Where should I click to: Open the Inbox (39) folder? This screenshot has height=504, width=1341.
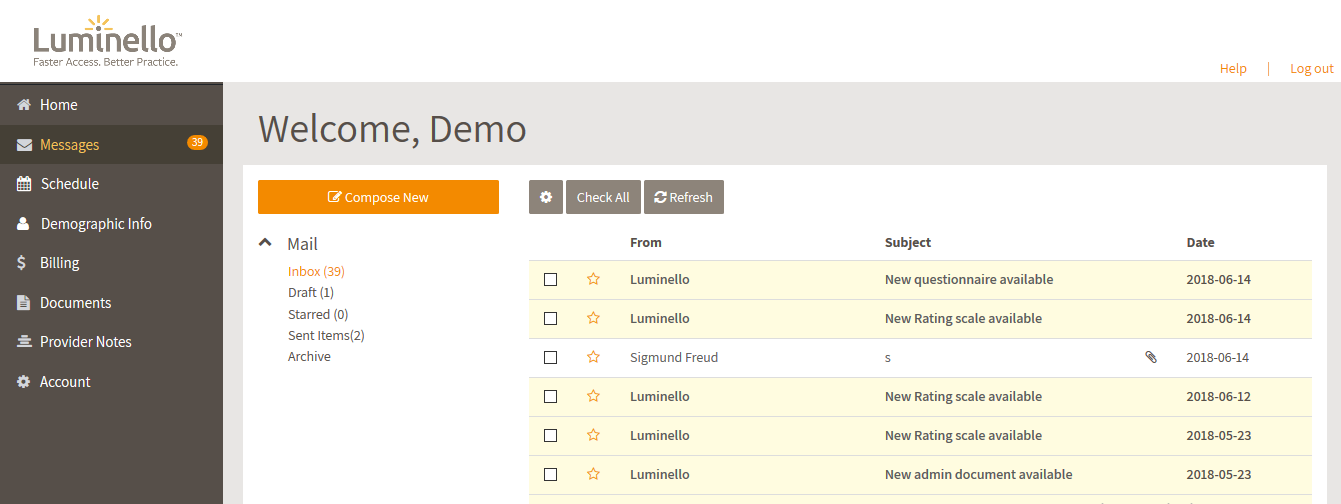pyautogui.click(x=316, y=271)
